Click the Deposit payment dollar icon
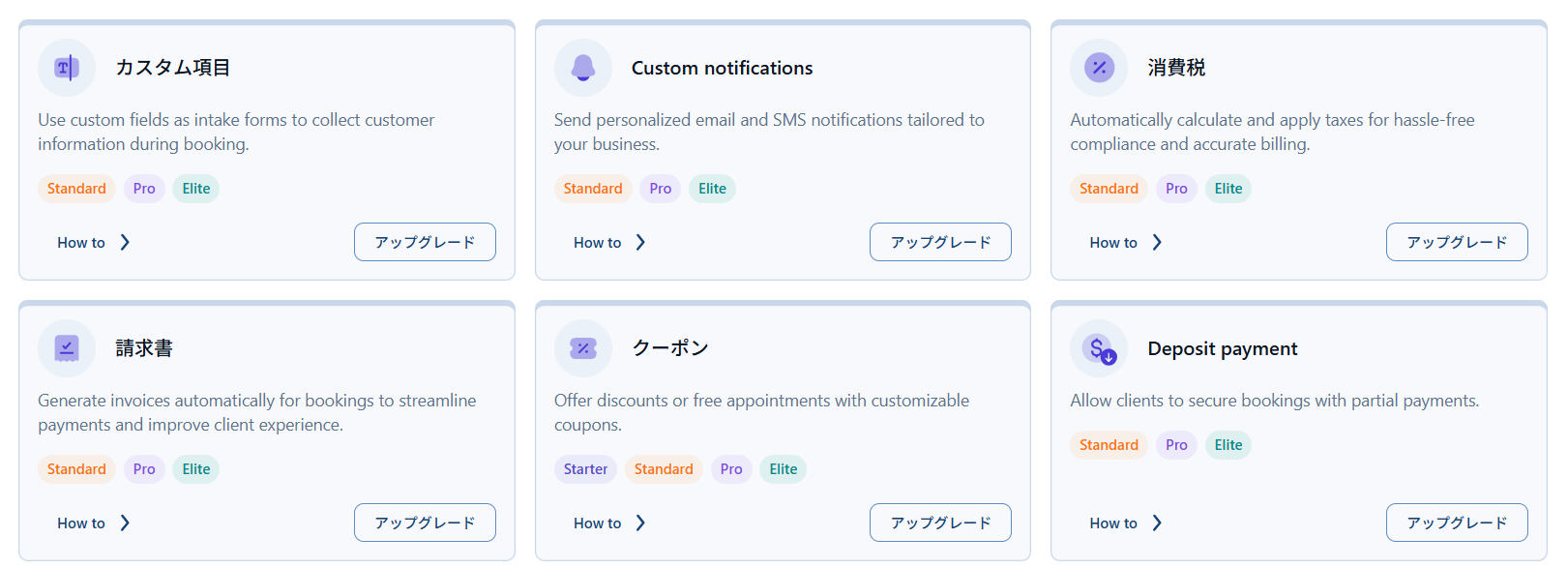The height and width of the screenshot is (568, 1568). pos(1100,348)
